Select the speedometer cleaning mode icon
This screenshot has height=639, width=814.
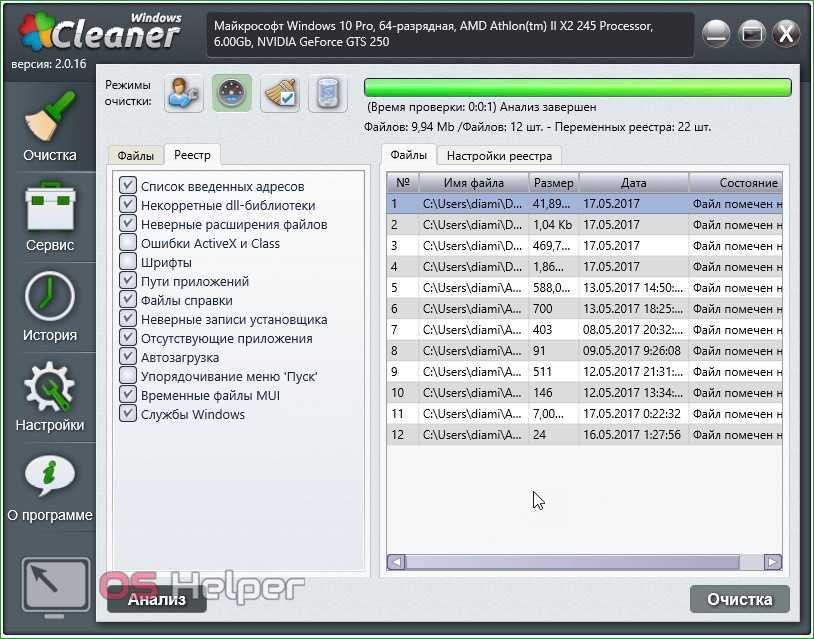pyautogui.click(x=232, y=93)
